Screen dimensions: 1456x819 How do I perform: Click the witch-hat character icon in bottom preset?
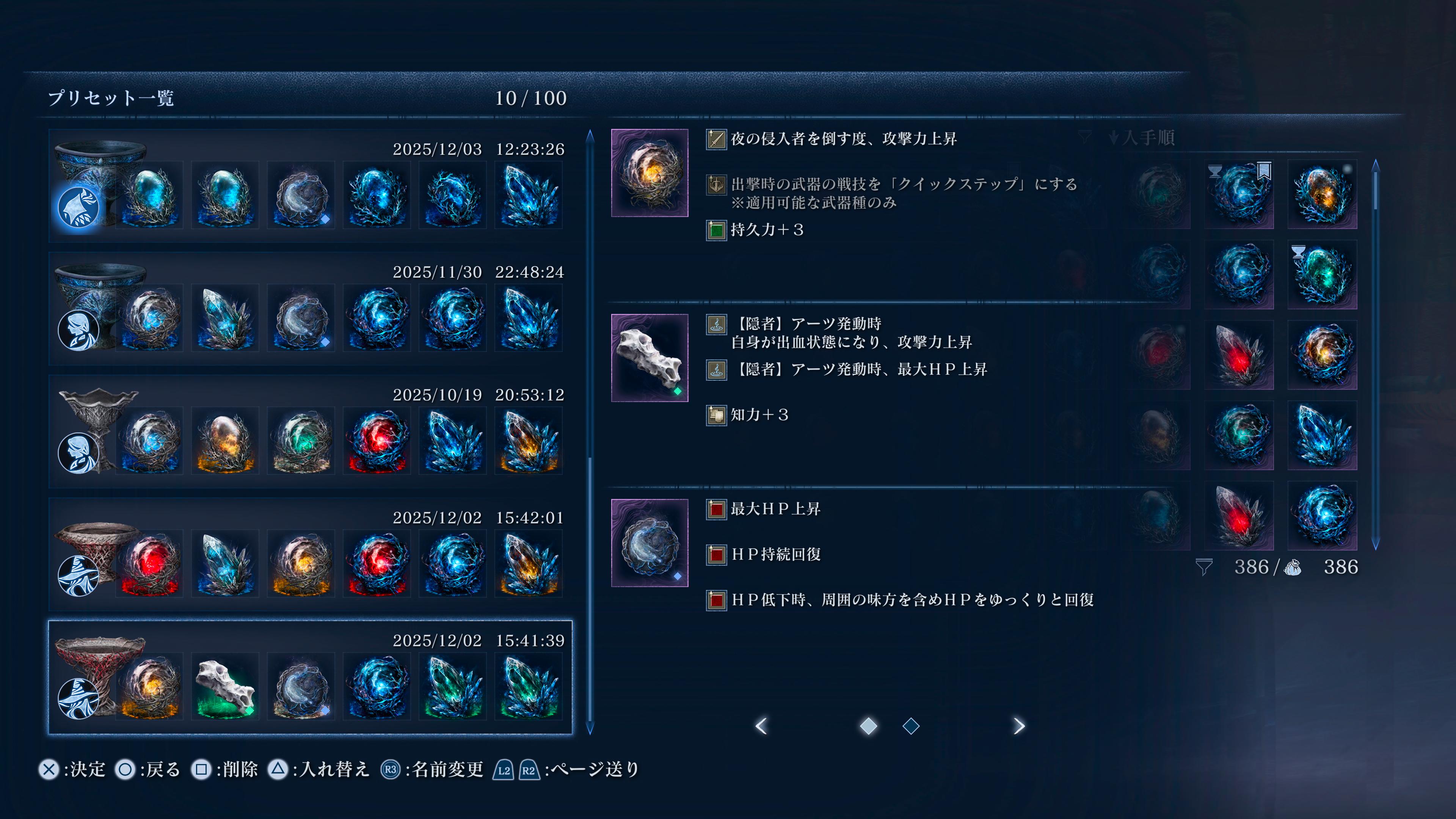pyautogui.click(x=78, y=698)
